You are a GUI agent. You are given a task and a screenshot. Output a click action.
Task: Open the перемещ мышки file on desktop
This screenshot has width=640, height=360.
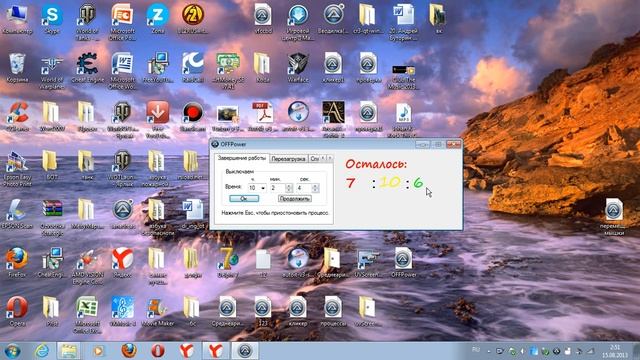(x=614, y=217)
